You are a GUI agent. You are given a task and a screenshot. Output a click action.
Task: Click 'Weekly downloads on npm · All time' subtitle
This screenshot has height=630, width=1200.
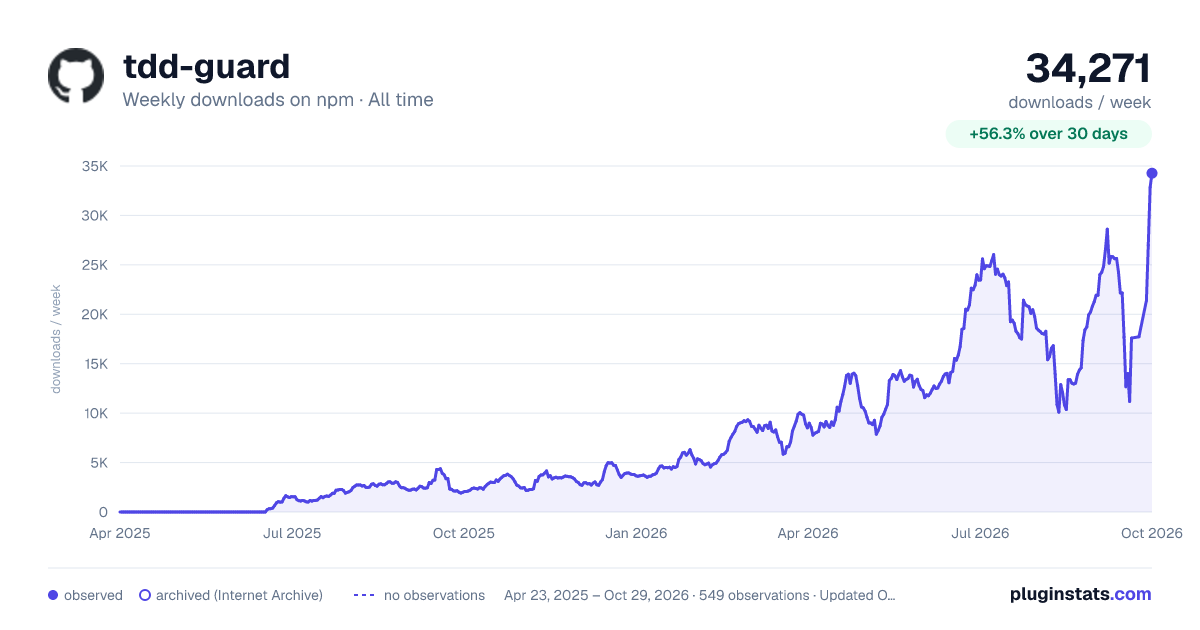(278, 100)
